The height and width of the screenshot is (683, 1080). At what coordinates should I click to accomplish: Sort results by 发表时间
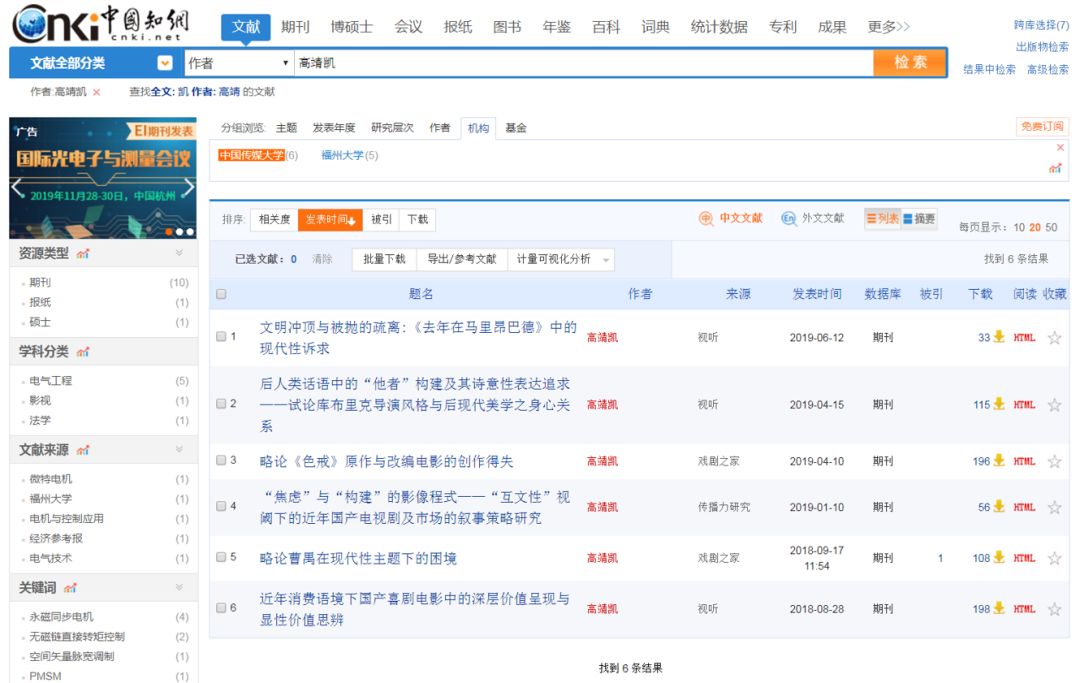click(330, 220)
